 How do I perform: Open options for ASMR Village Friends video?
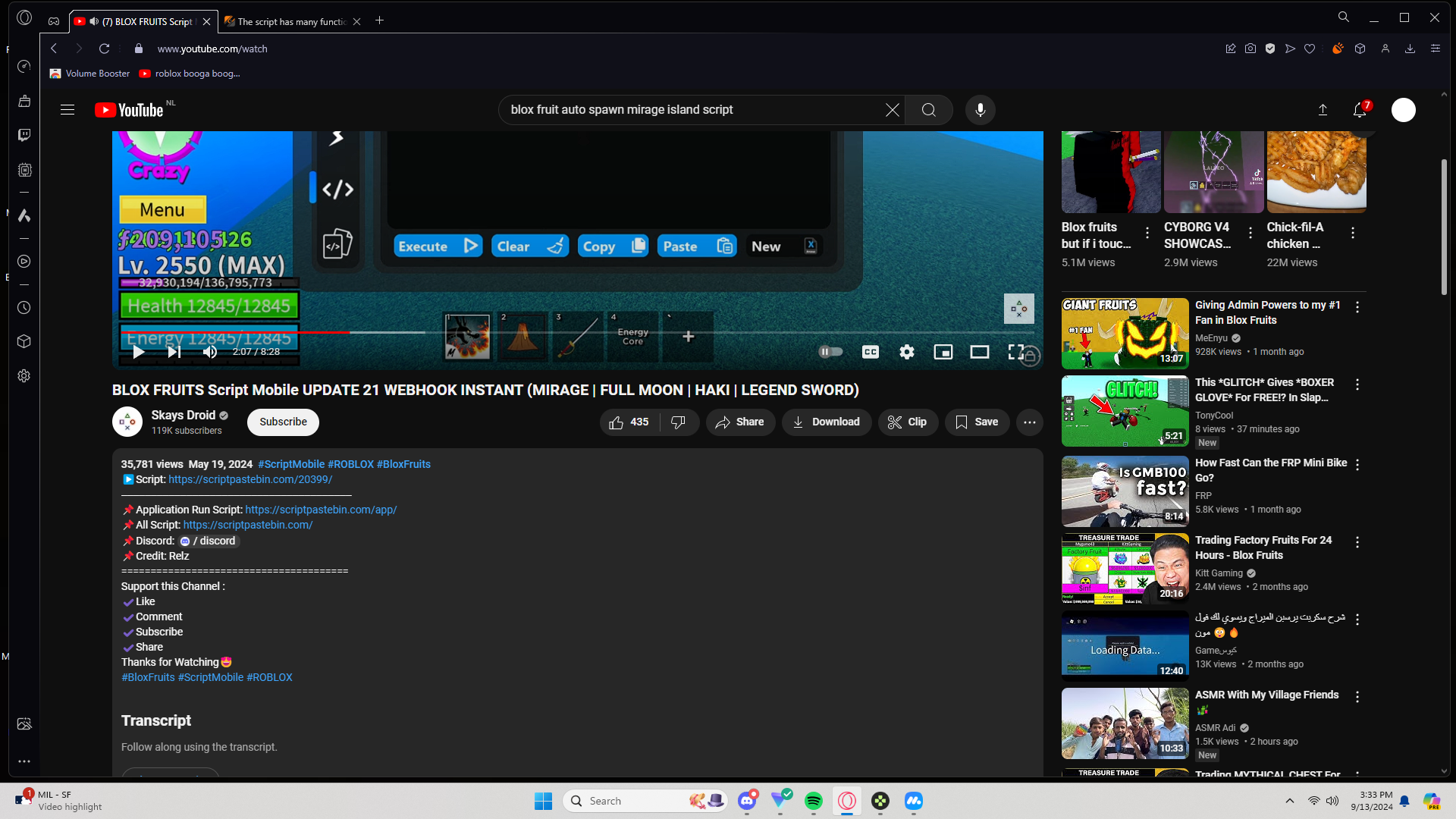1357,698
